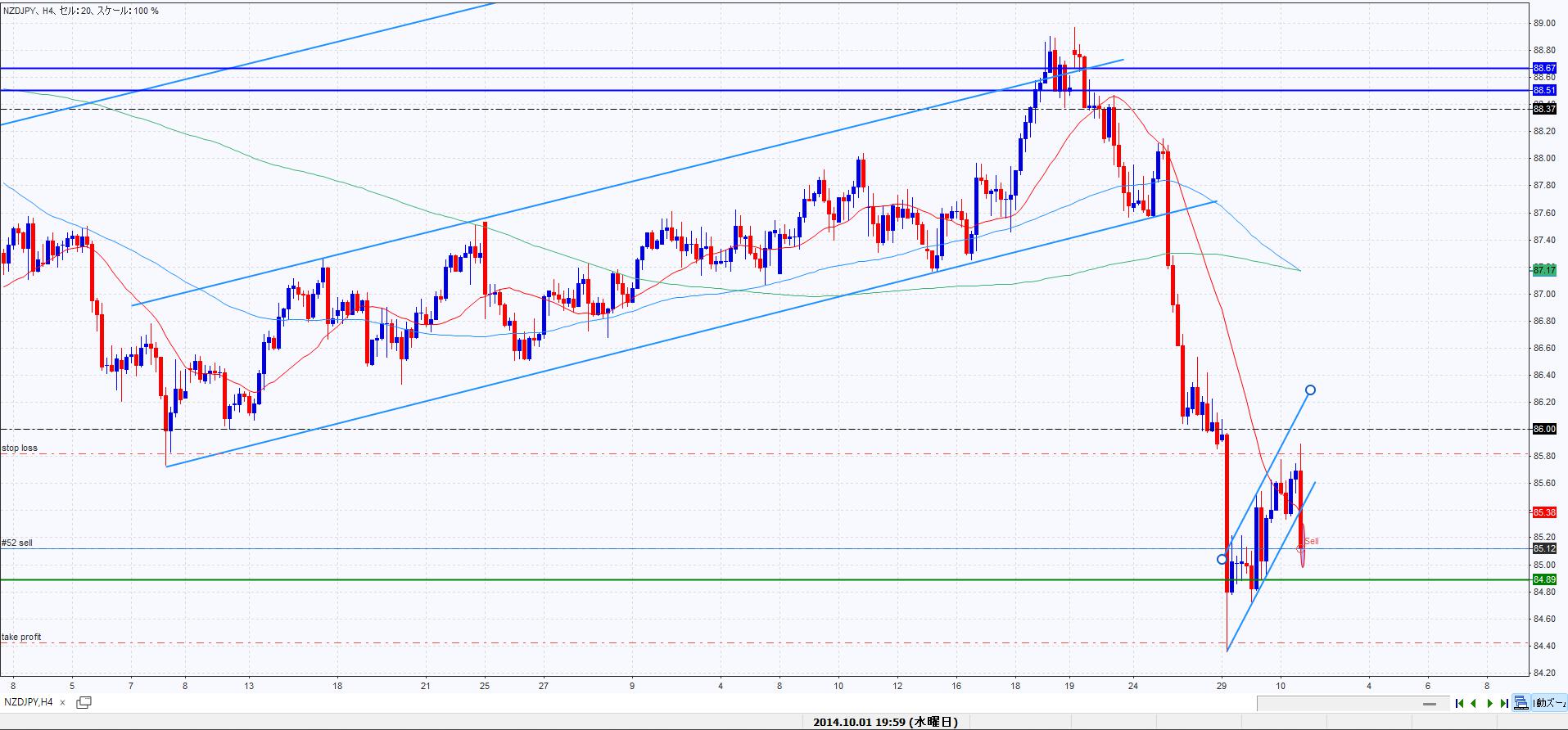The height and width of the screenshot is (730, 1568).
Task: Select the NZDJPY,H4 chart tab
Action: pos(29,703)
